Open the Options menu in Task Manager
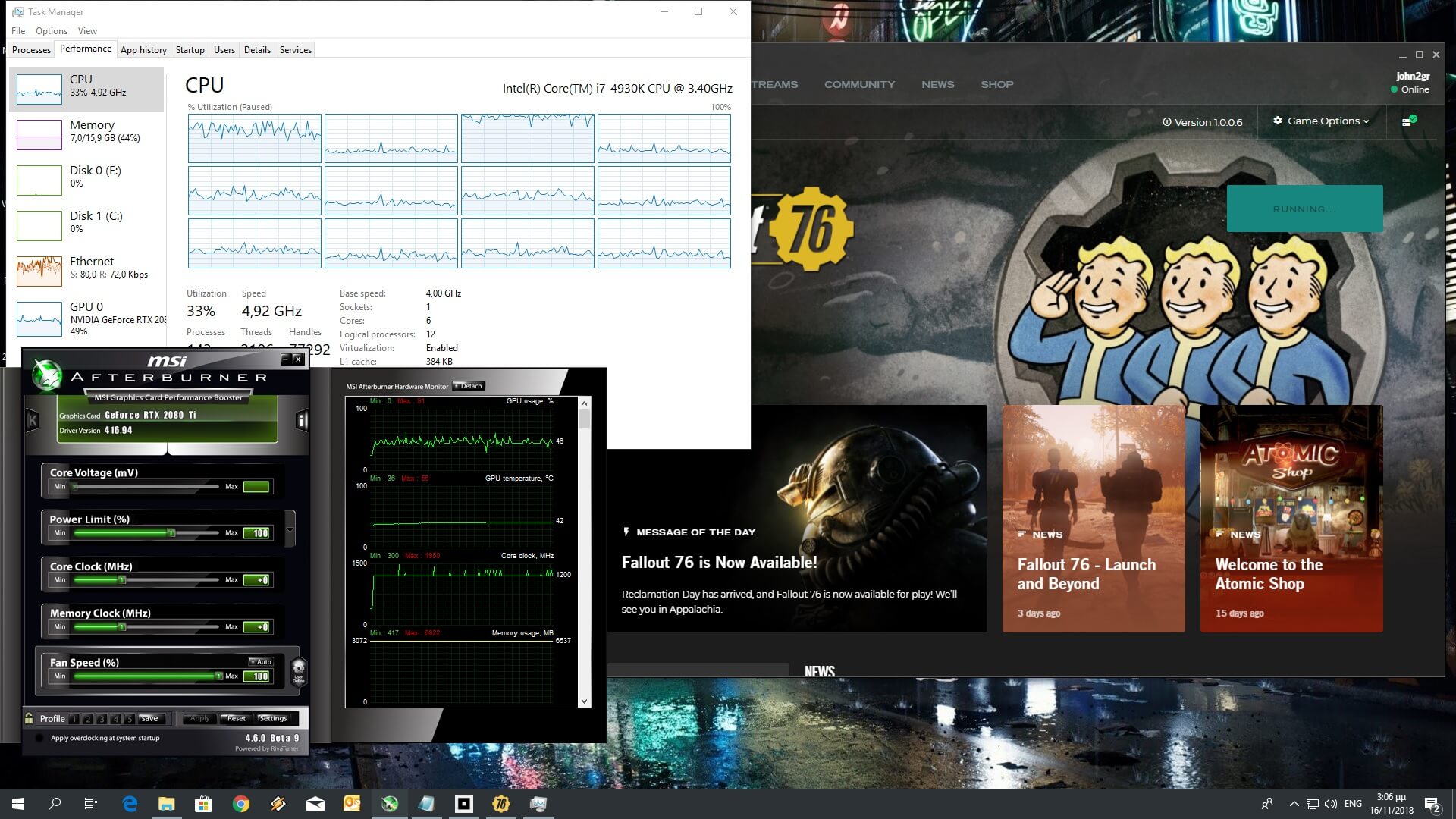Screen dimensions: 1456x819 [x=51, y=31]
